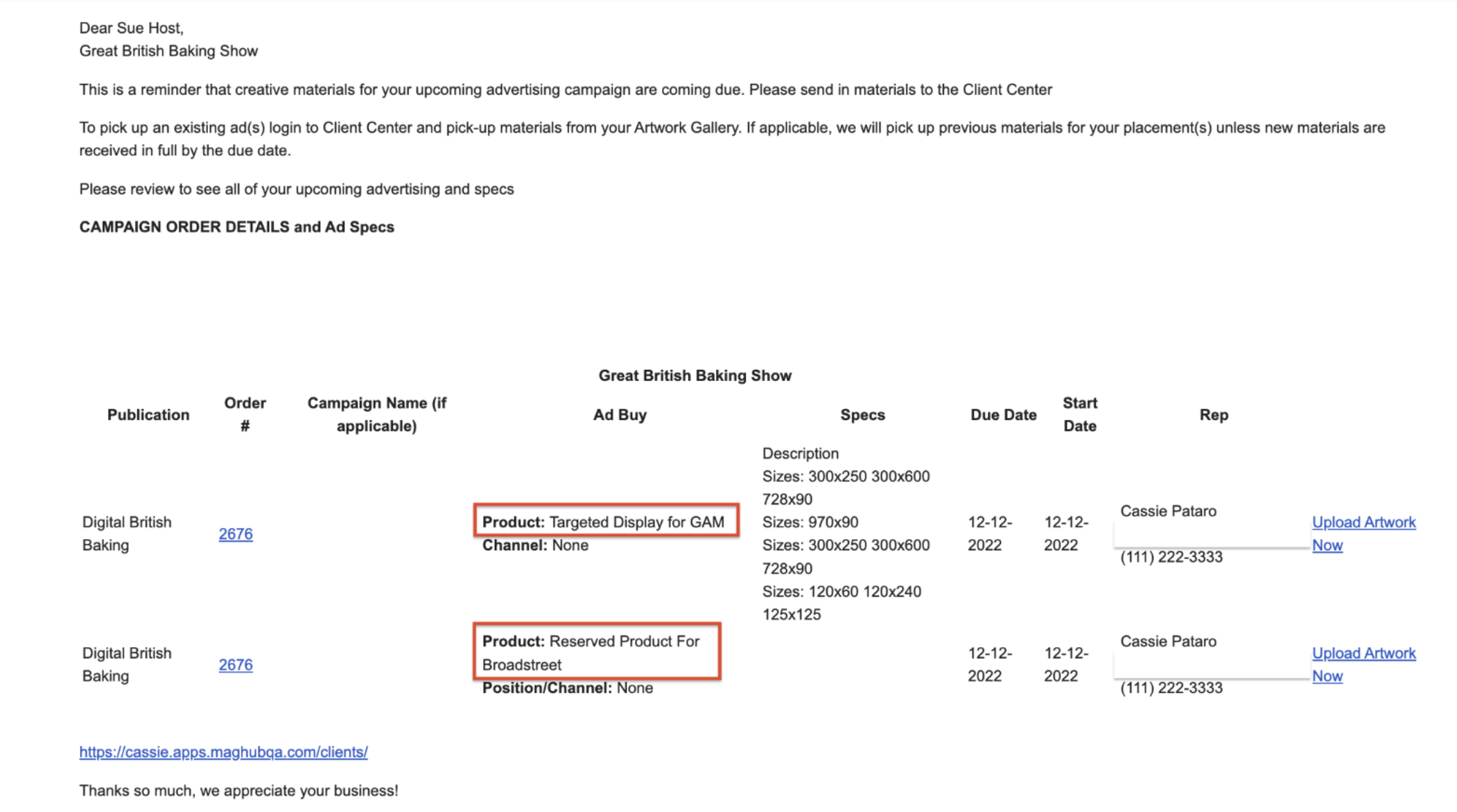Select the Targeted Display for GAM product box
This screenshot has width=1457, height=812.
click(x=606, y=521)
